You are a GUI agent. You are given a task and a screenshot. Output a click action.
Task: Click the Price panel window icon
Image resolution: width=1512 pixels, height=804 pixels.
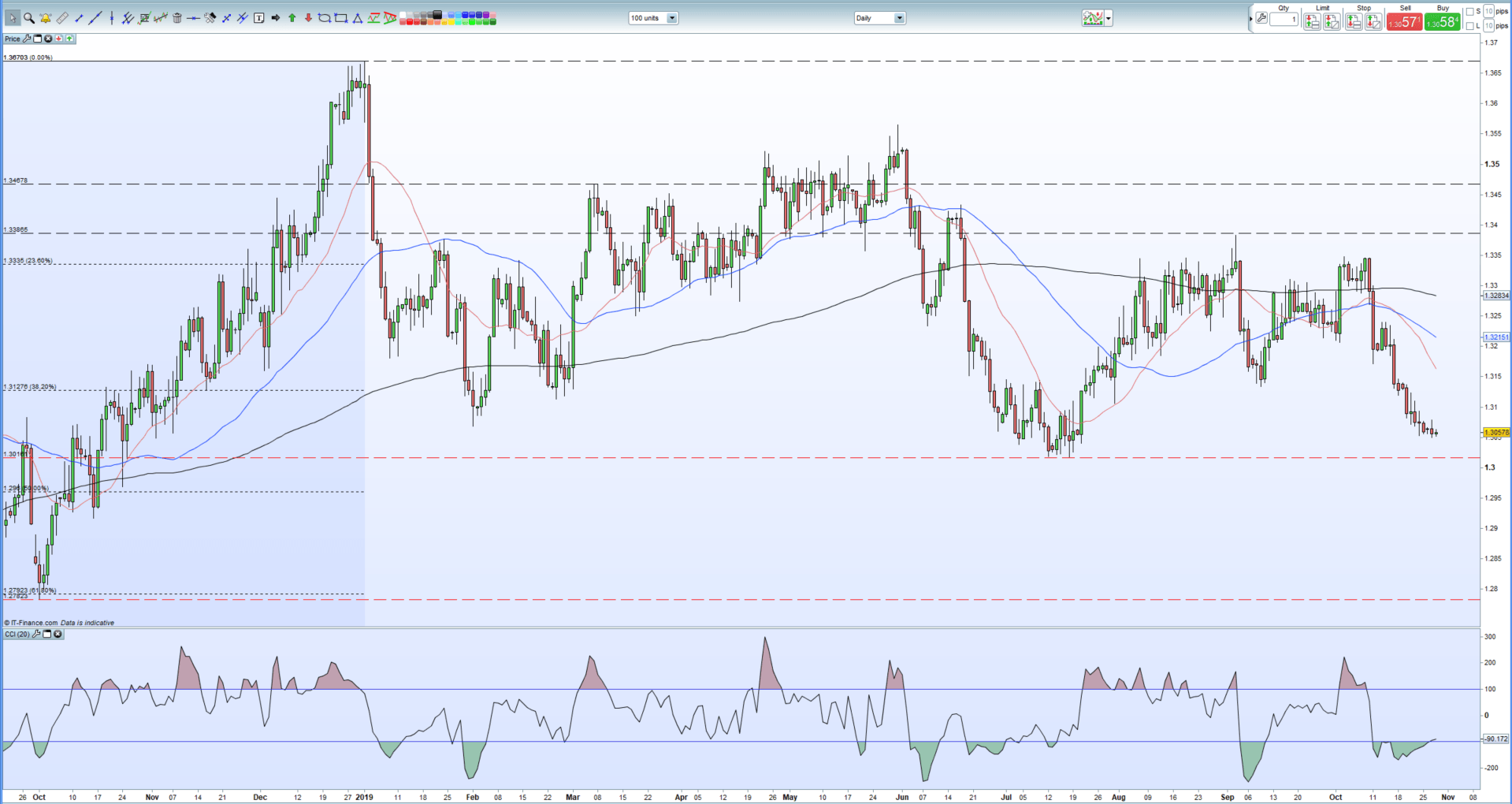coord(37,39)
